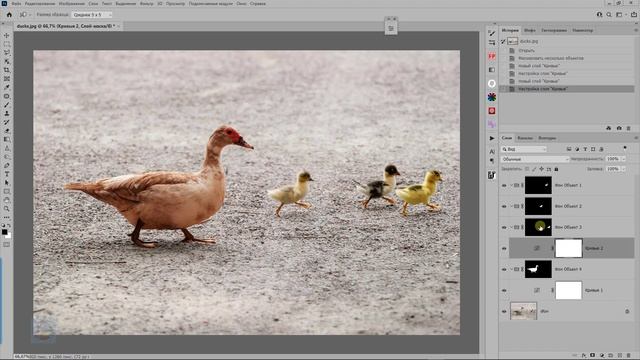Viewport: 640px width, 360px height.
Task: Select the Clone Stamp tool
Action: point(7,113)
